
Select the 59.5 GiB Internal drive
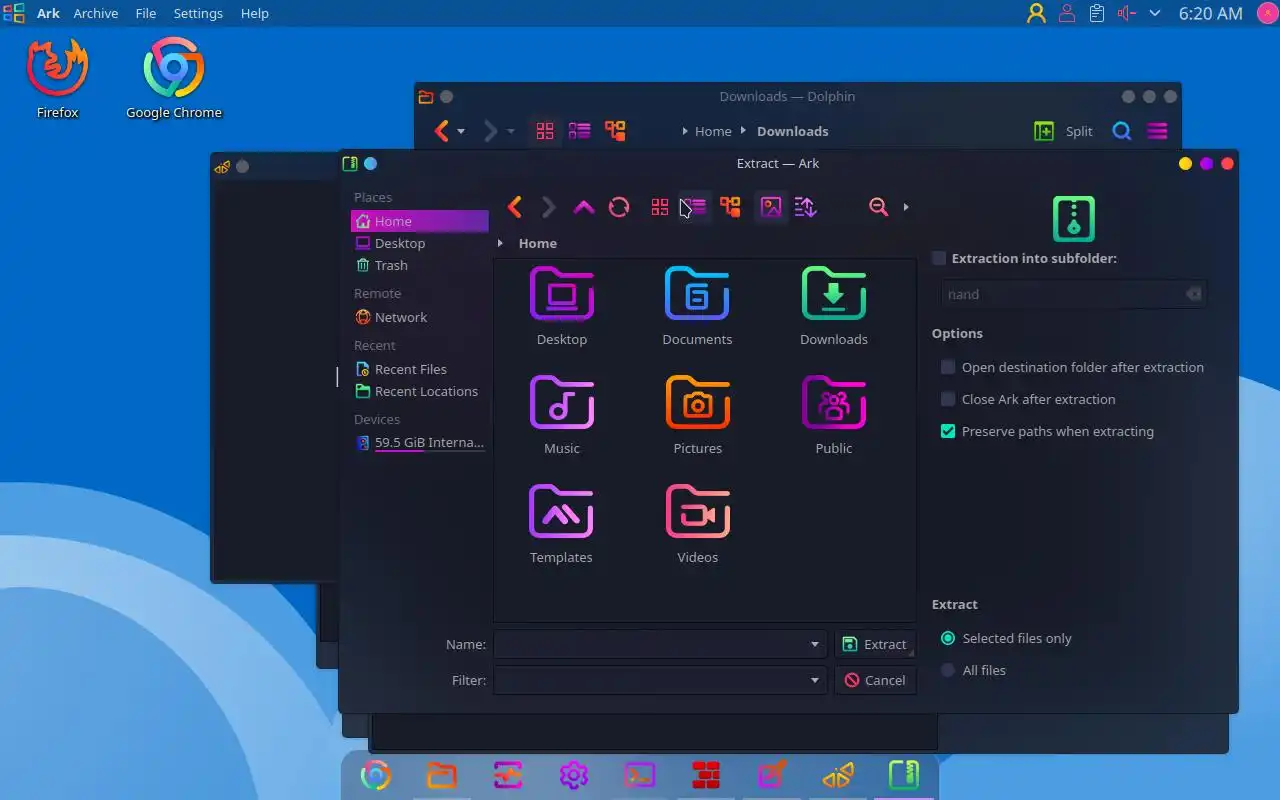(420, 443)
